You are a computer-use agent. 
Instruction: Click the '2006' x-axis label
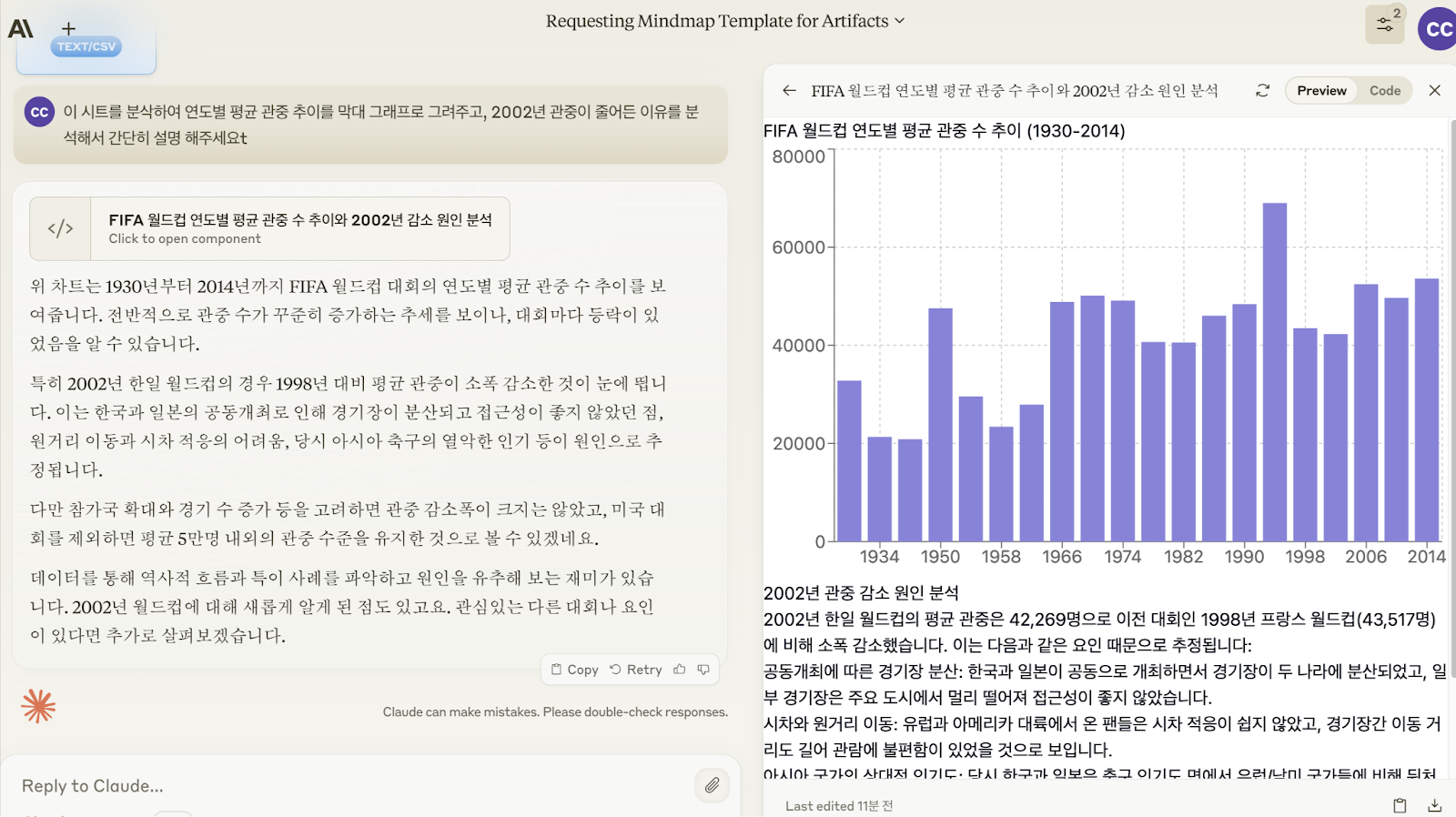[1366, 557]
